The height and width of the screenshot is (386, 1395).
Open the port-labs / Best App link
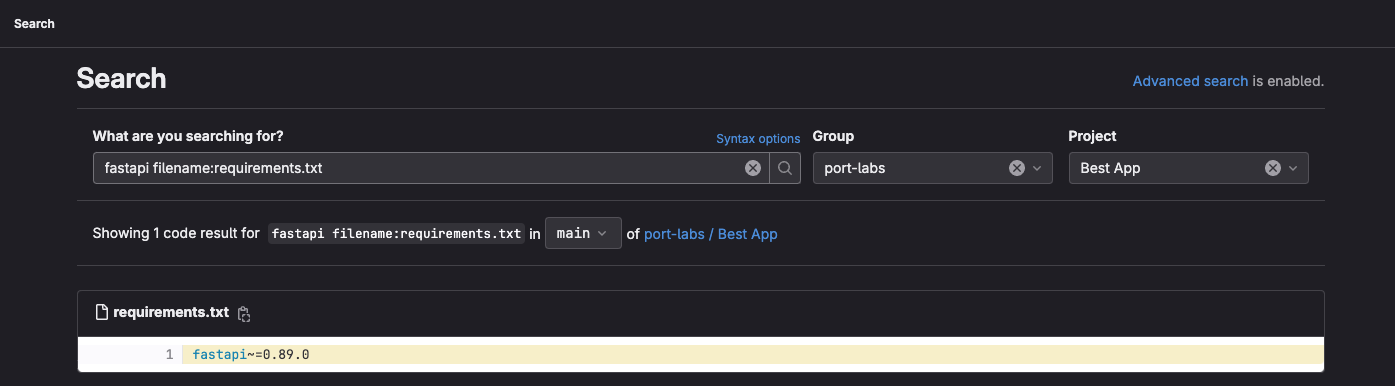pos(711,234)
